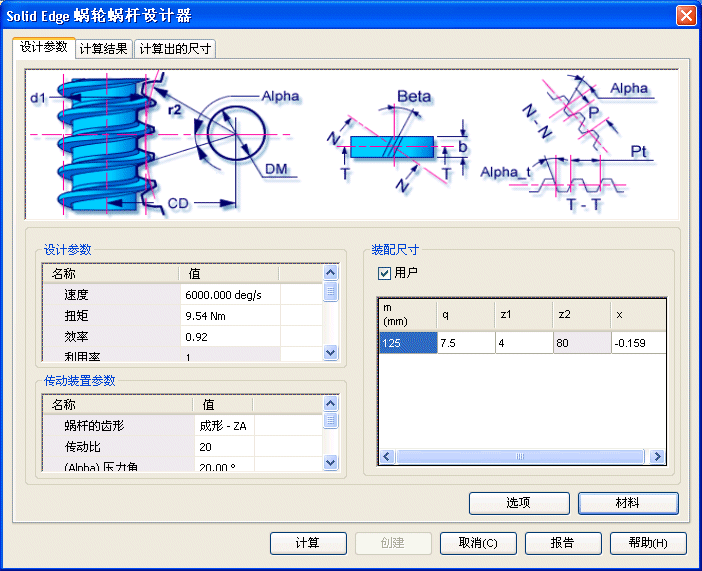The height and width of the screenshot is (571, 702).
Task: Switch to the 计算结果 tab
Action: pos(103,48)
